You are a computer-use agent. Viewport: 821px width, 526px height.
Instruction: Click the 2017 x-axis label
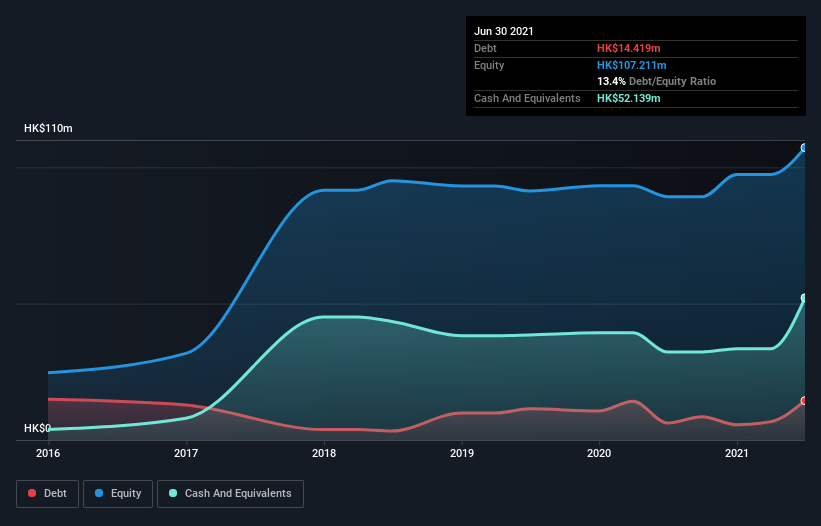click(186, 453)
